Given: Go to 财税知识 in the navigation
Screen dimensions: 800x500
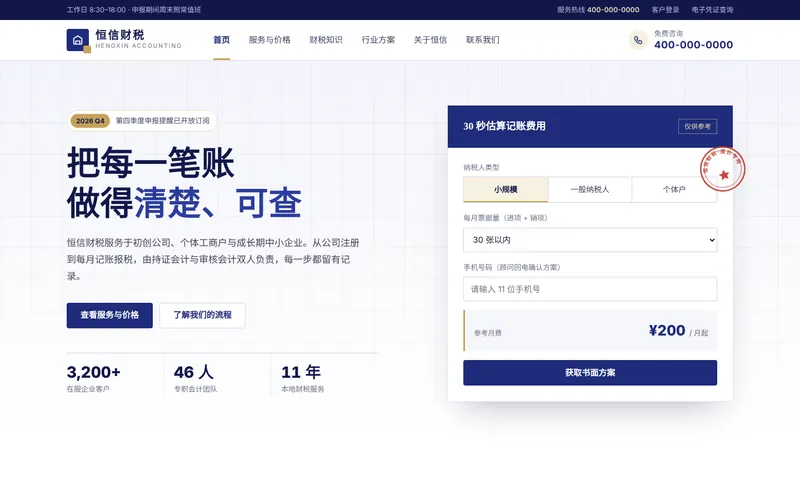Looking at the screenshot, I should pos(326,40).
